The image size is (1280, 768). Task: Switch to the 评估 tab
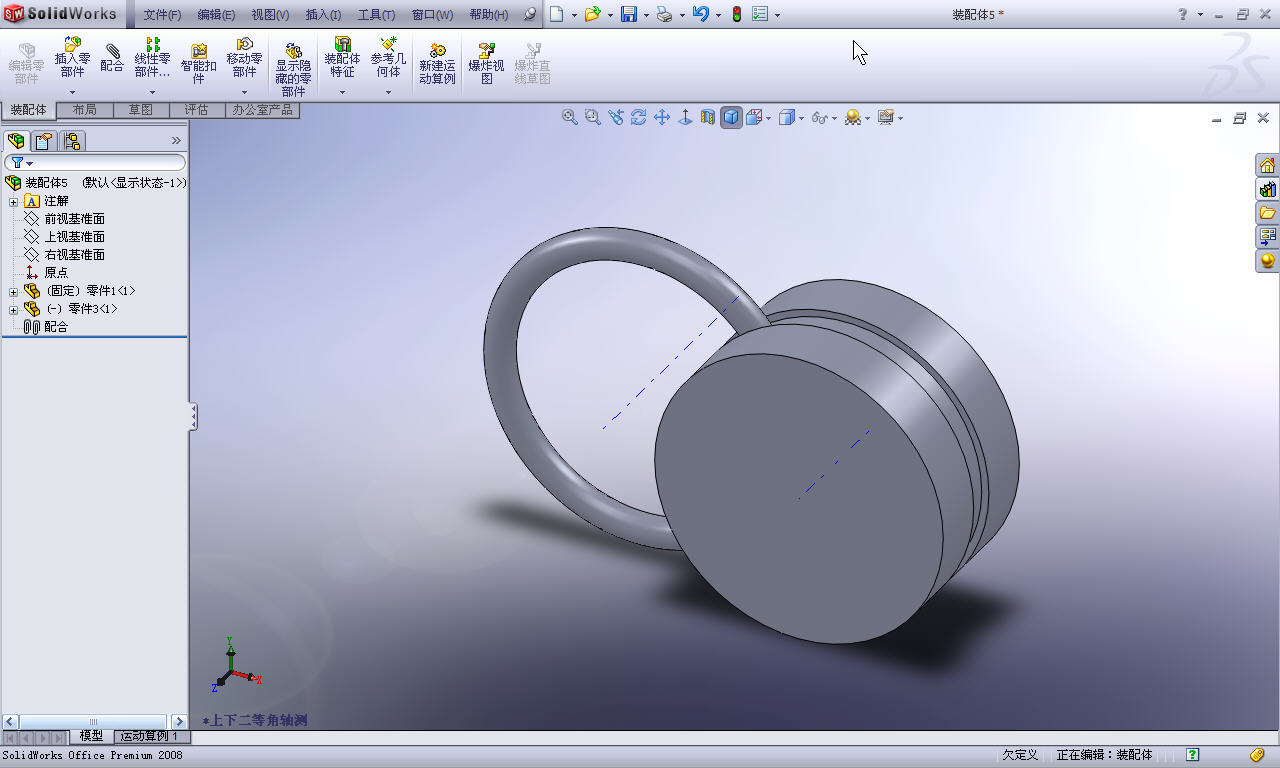197,110
